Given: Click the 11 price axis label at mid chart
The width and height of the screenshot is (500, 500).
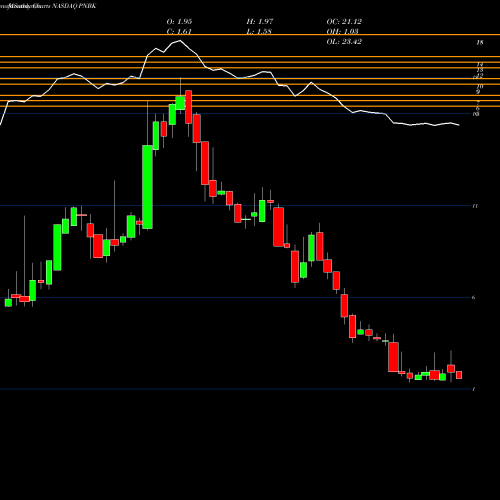Looking at the screenshot, I should point(475,206).
